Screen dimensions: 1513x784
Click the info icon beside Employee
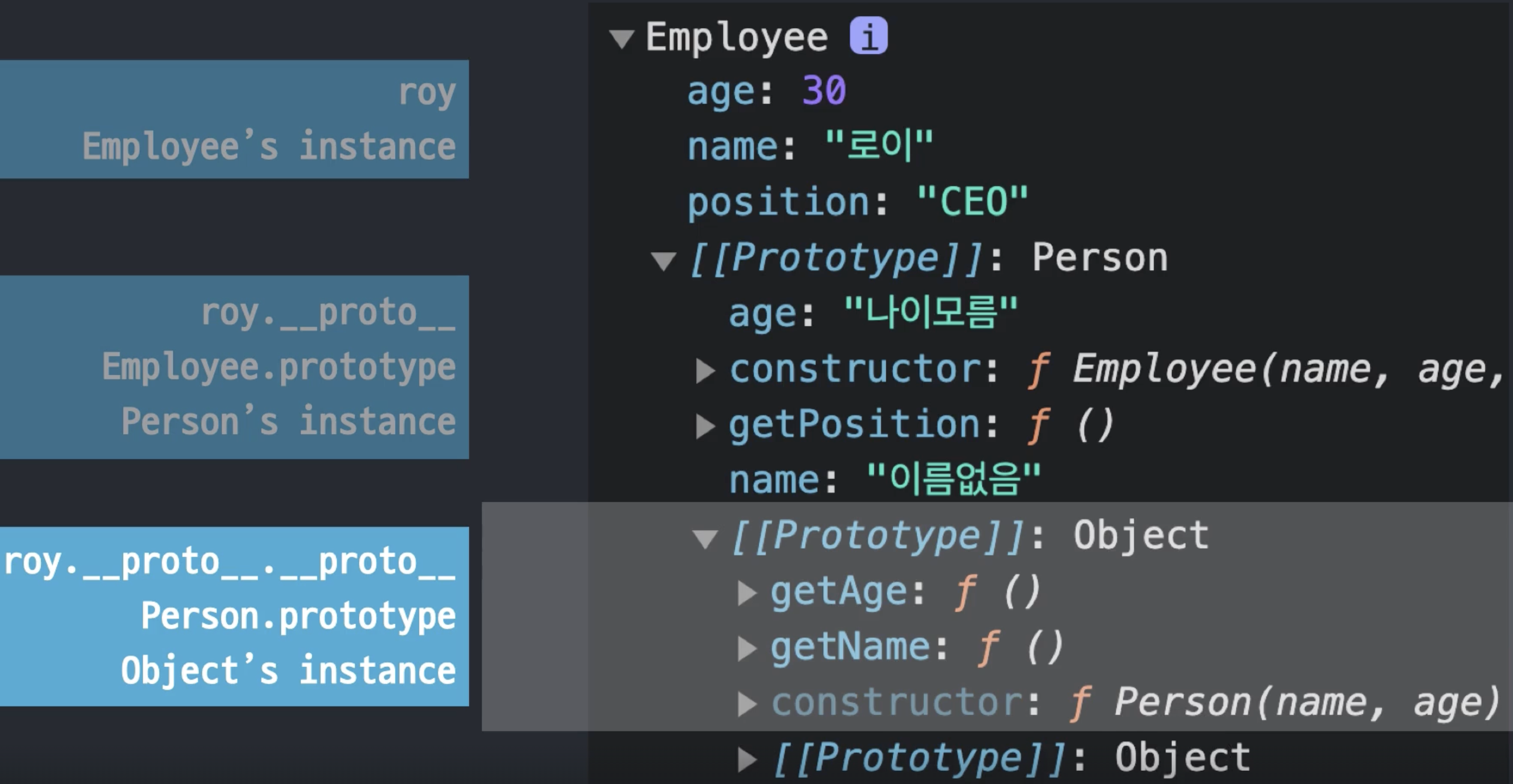[868, 36]
